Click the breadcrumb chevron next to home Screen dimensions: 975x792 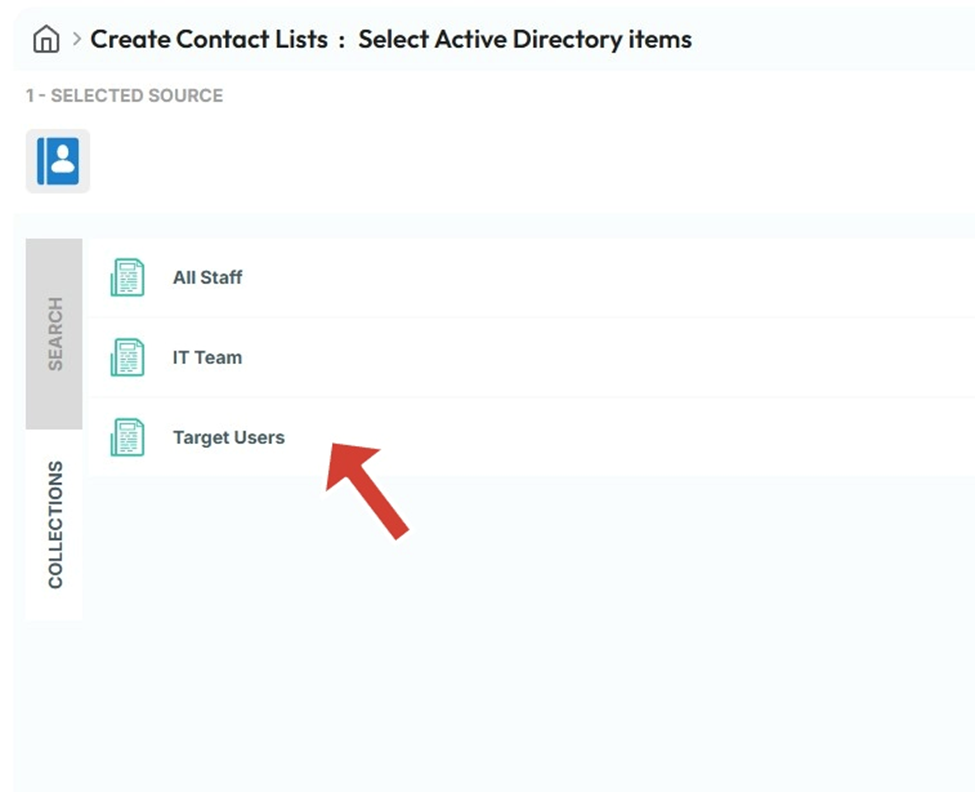(x=76, y=39)
